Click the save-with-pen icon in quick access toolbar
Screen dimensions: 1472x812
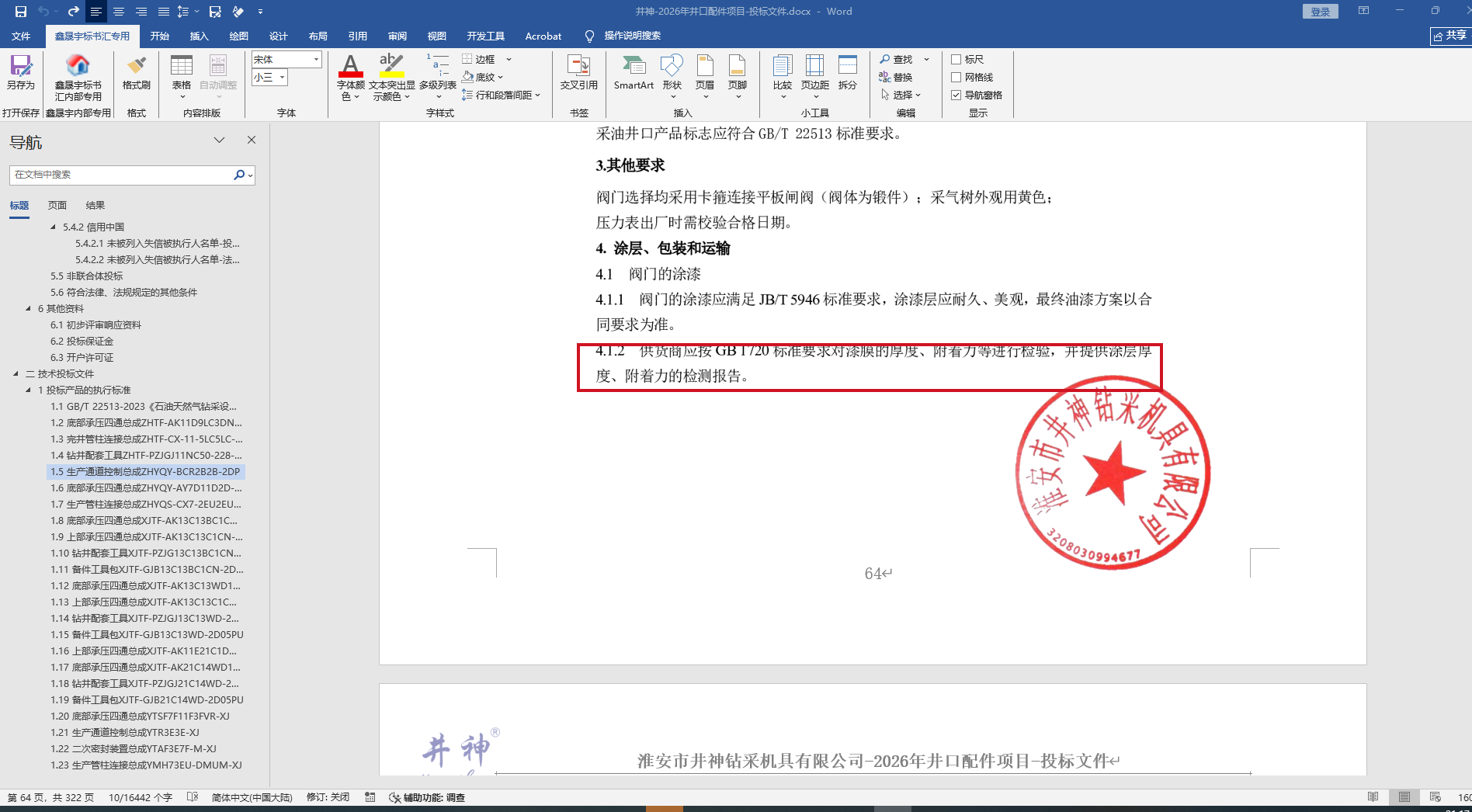point(215,12)
